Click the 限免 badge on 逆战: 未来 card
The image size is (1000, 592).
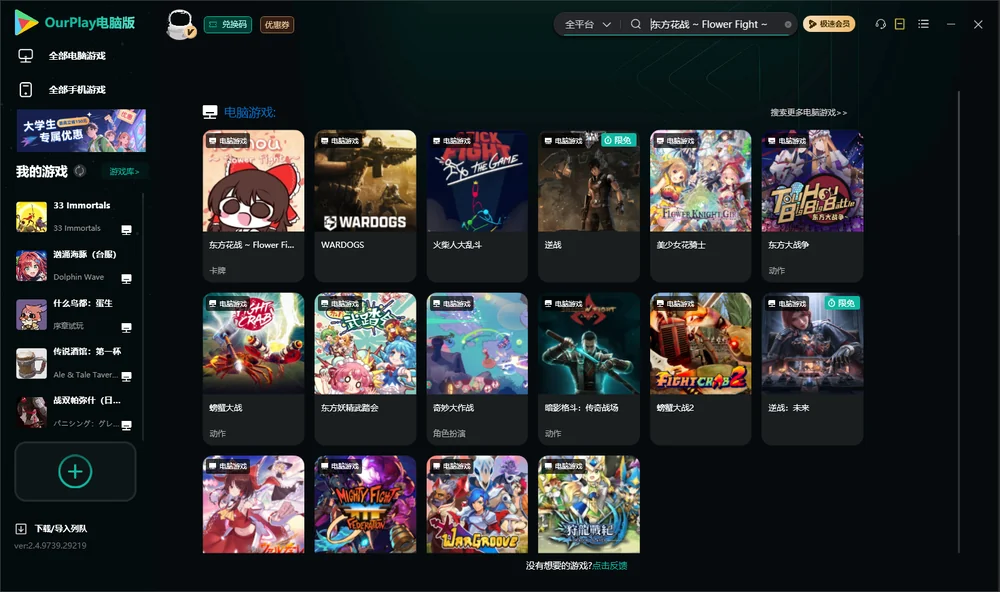point(842,303)
